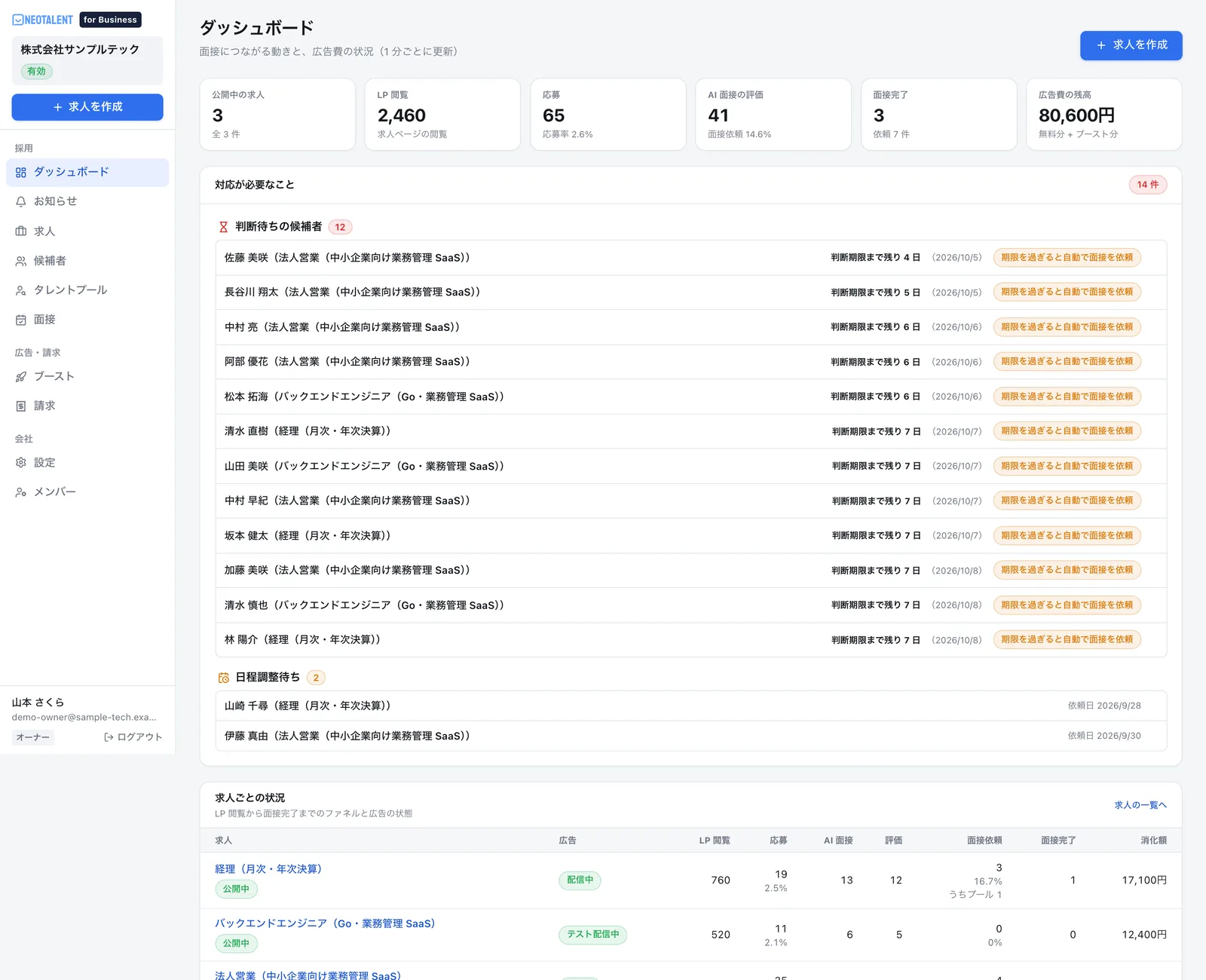The height and width of the screenshot is (980, 1206).
Task: Open 林 陽介 candidate row
Action: pos(690,640)
